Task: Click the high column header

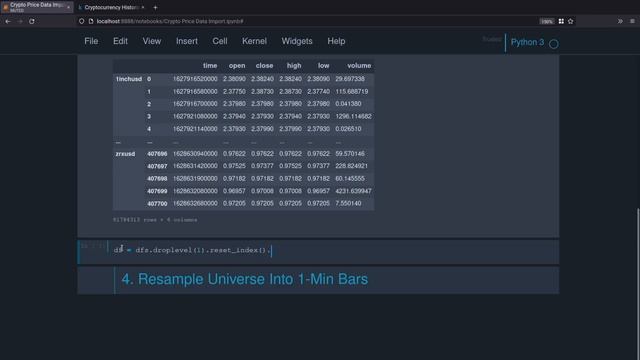Action: click(294, 65)
